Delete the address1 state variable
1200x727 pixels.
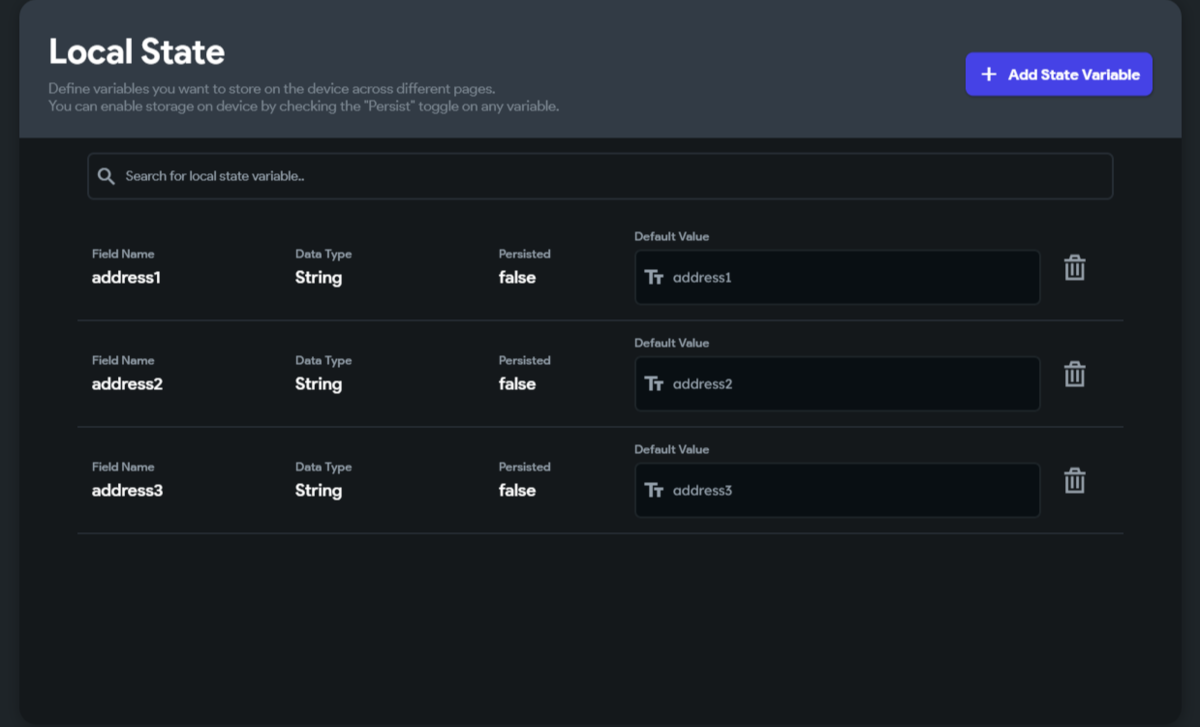coord(1074,268)
